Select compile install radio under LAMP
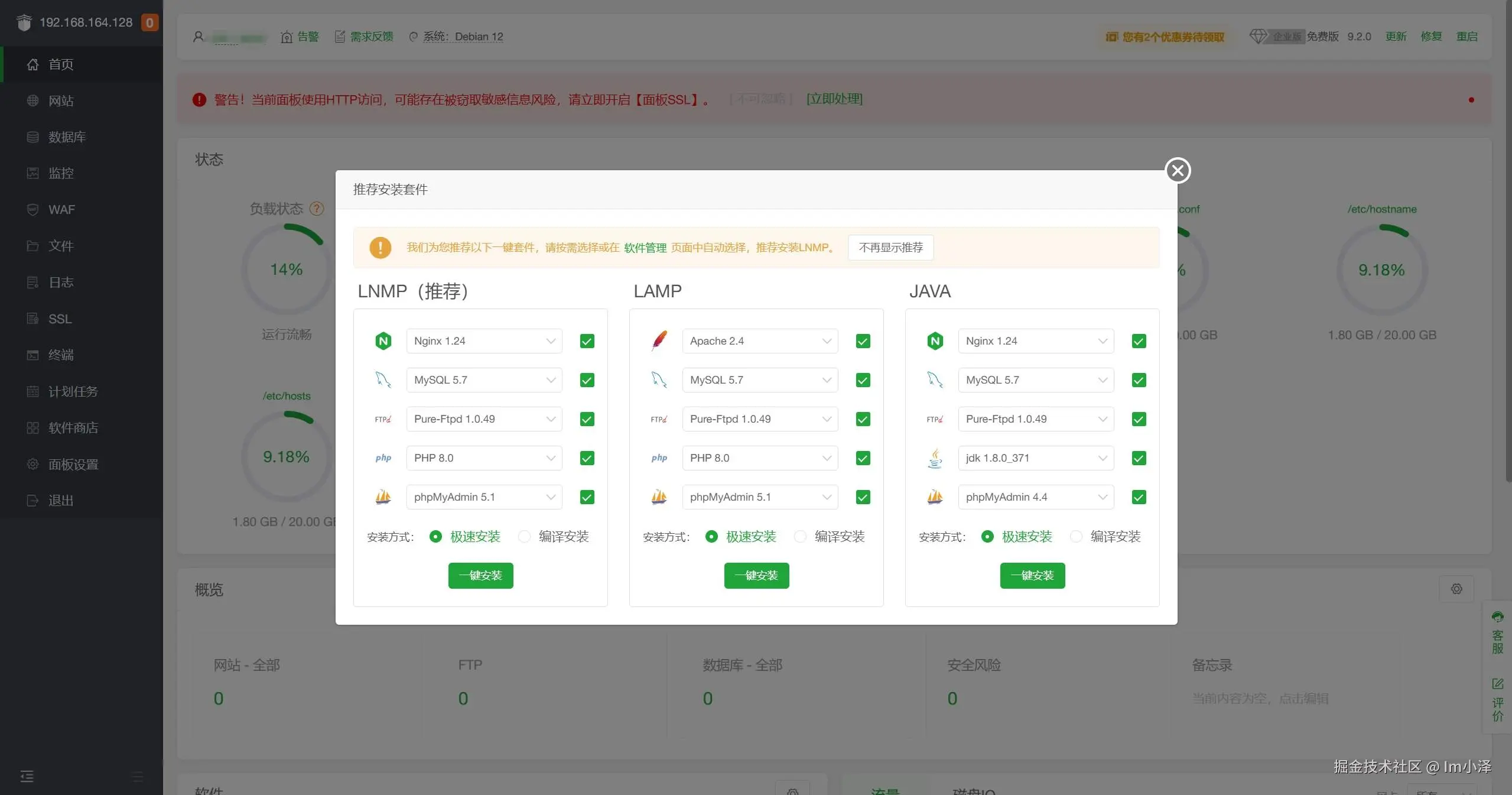This screenshot has width=1512, height=795. point(801,536)
